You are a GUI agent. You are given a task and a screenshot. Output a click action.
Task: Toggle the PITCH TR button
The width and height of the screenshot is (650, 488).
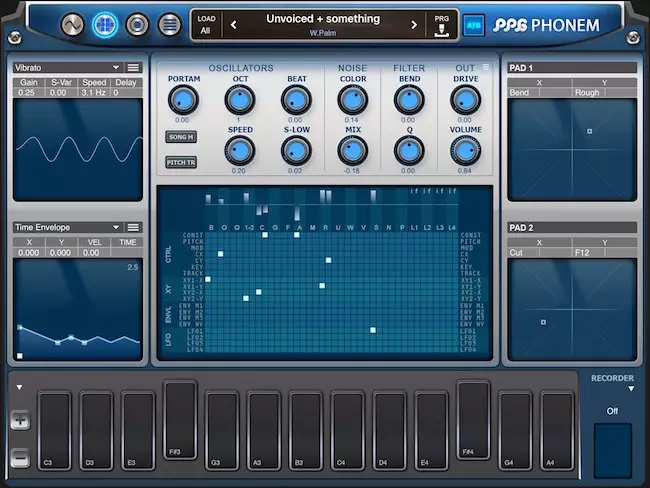(181, 163)
